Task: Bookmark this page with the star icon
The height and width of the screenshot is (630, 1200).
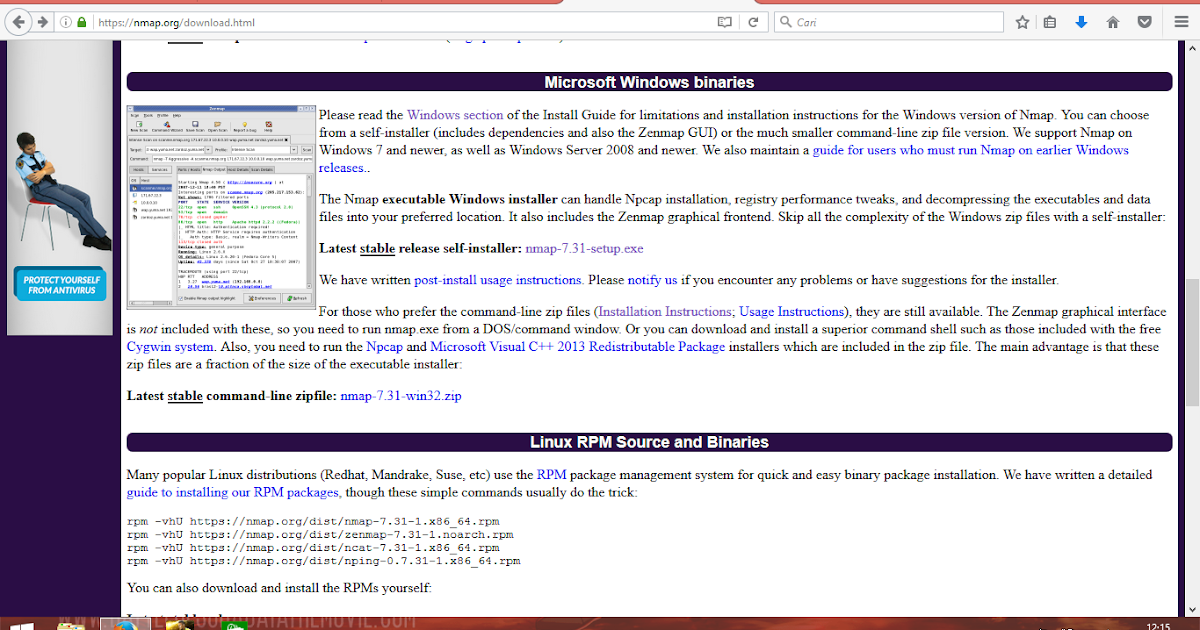Action: [x=1022, y=21]
